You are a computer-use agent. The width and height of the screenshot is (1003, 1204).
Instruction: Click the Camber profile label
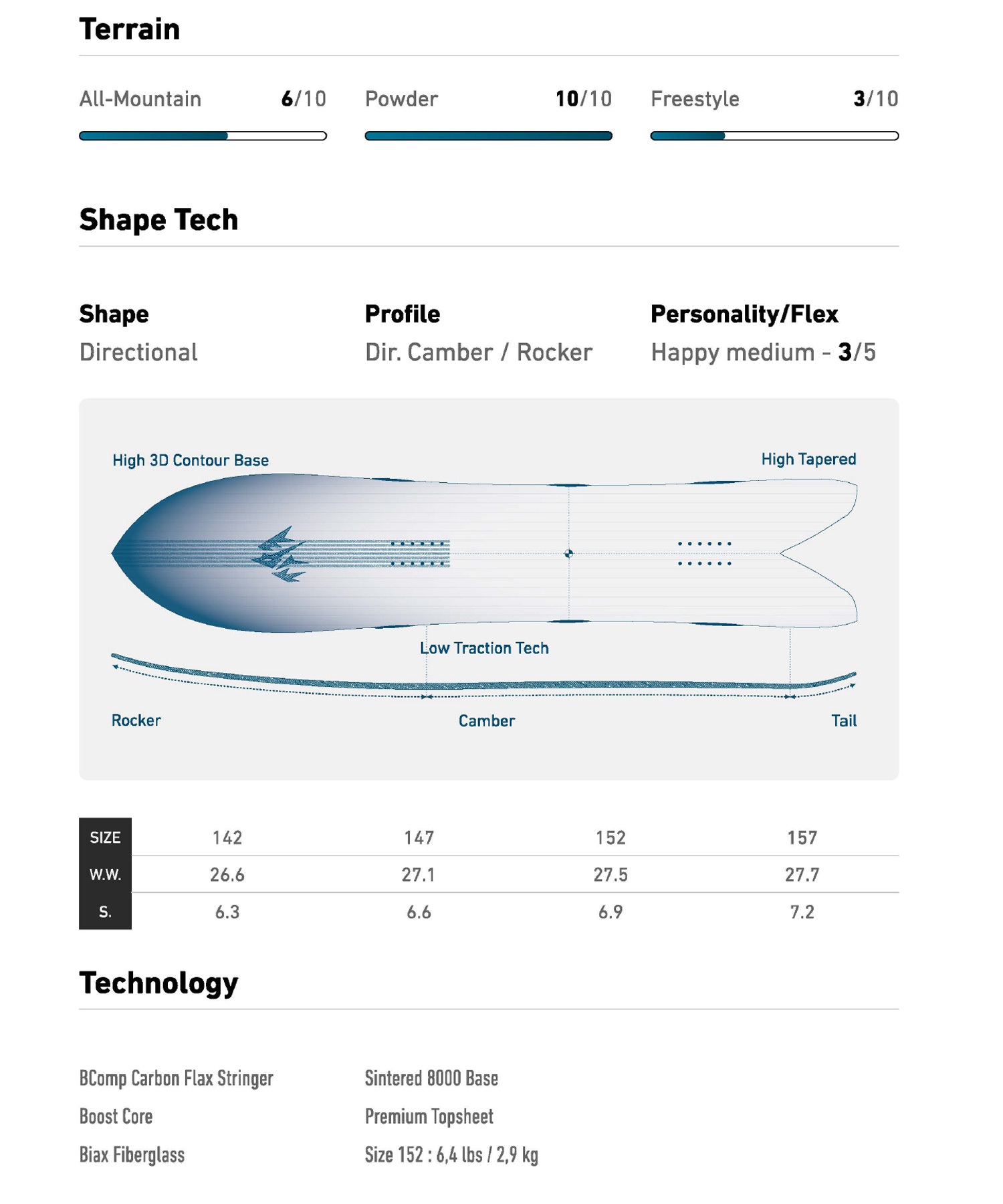(486, 721)
